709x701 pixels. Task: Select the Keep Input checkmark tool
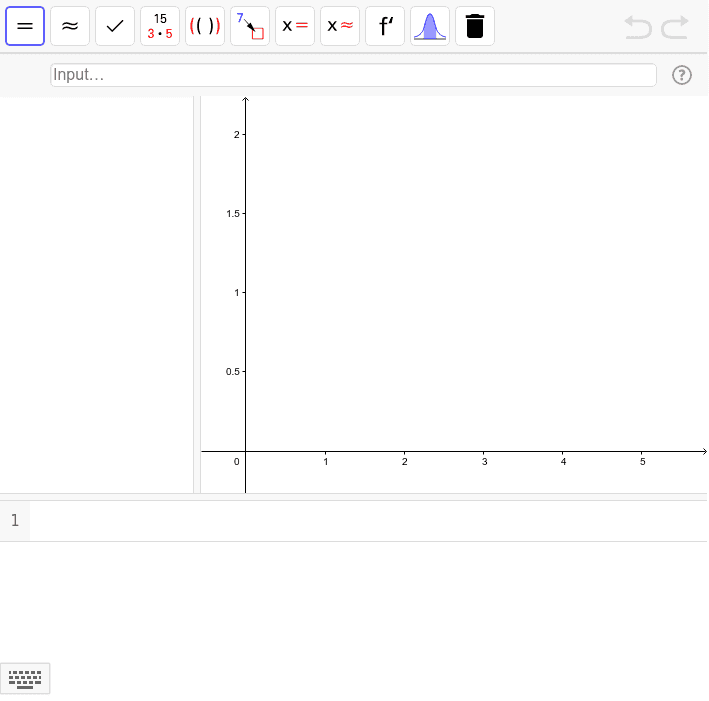[x=115, y=26]
